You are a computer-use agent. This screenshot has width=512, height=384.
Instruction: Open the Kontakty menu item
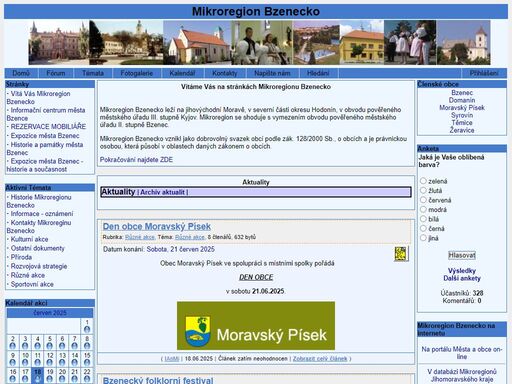(225, 73)
